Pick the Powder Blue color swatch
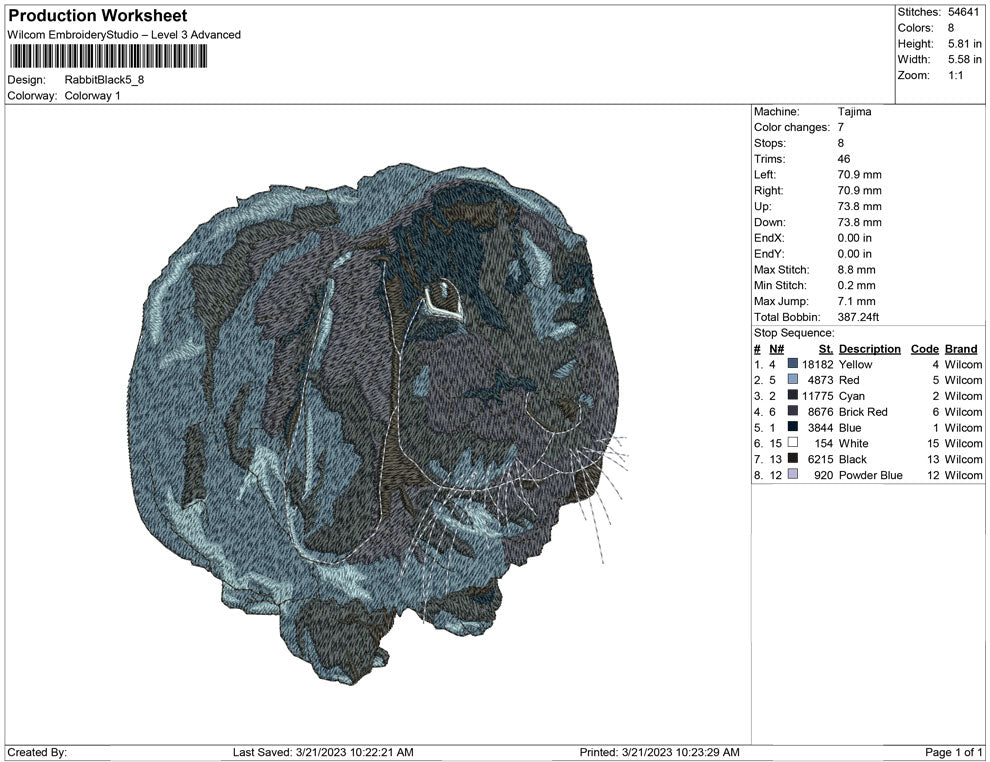The height and width of the screenshot is (762, 990). point(793,475)
